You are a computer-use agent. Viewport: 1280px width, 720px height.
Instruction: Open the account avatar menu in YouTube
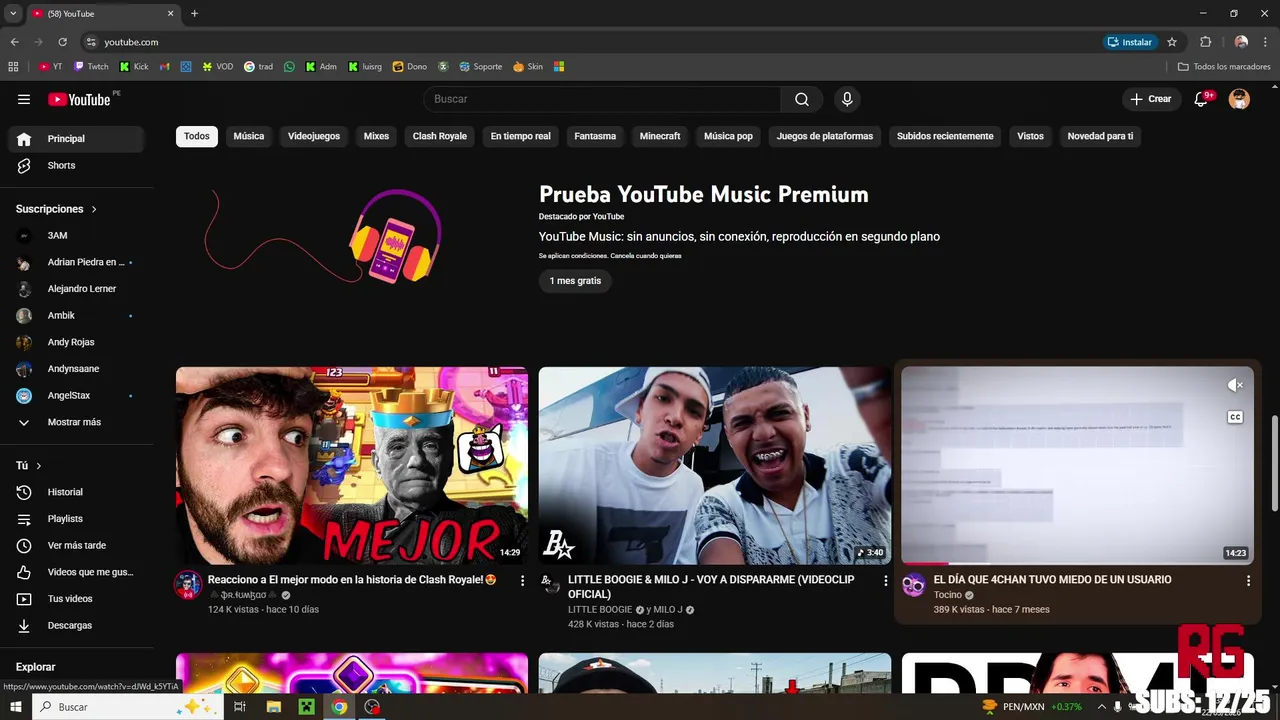[x=1239, y=99]
